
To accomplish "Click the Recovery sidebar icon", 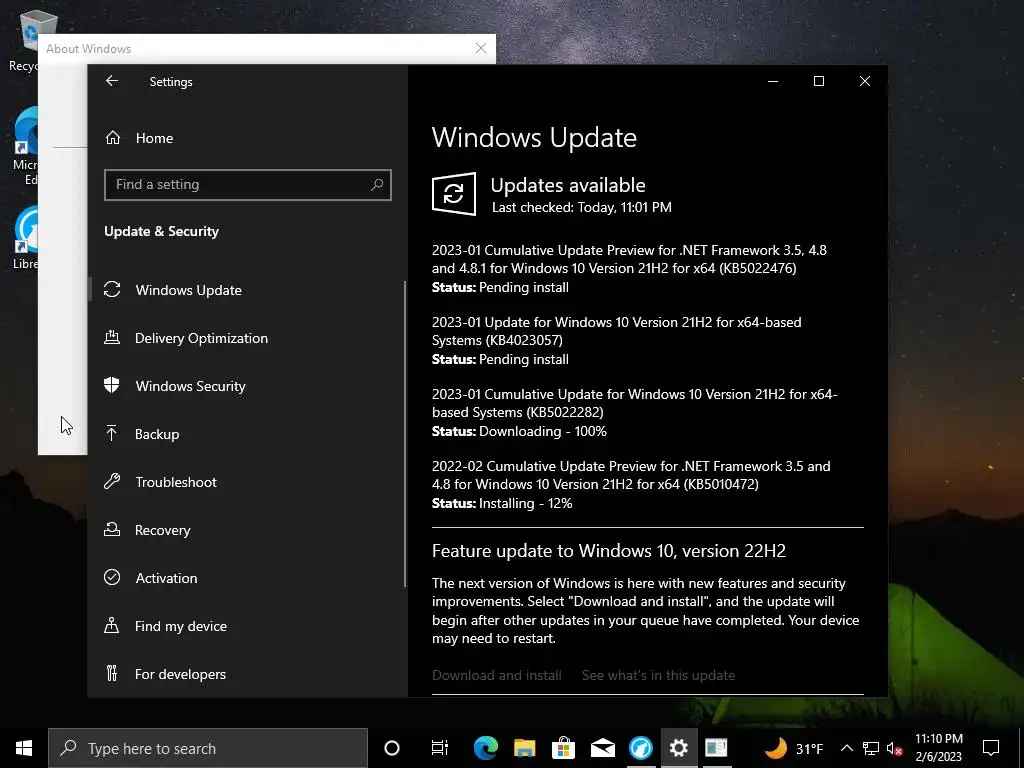I will 112,530.
